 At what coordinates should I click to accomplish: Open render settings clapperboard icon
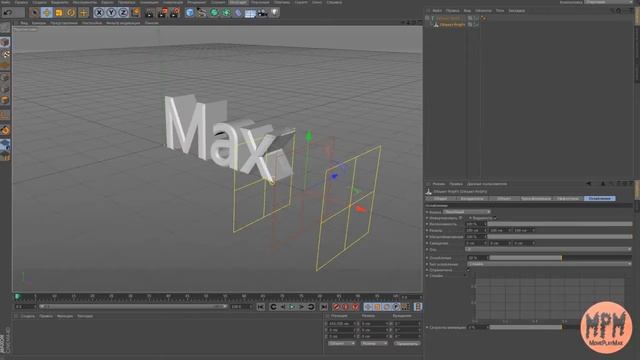(x=175, y=13)
